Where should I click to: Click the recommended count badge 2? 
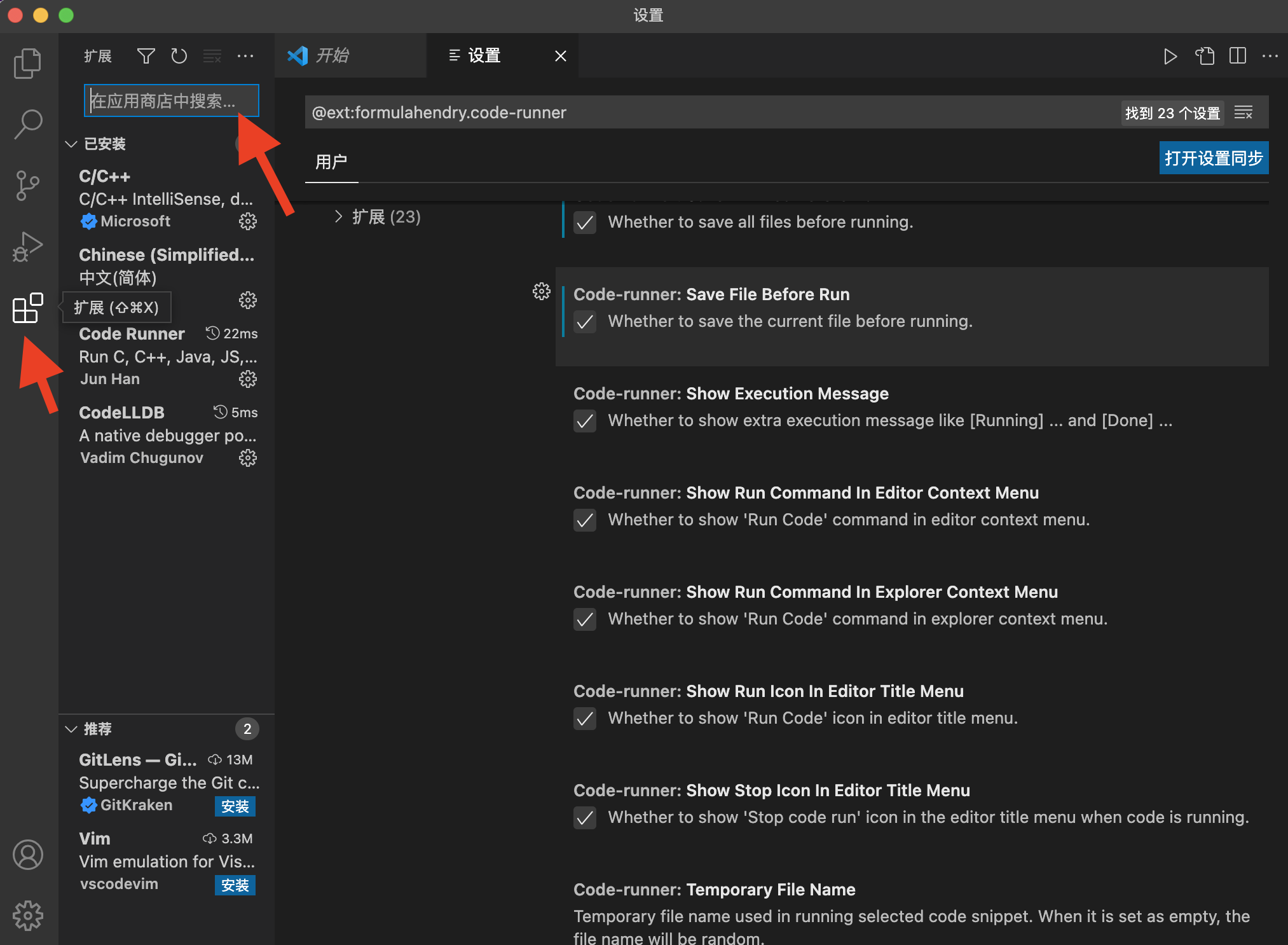[247, 729]
